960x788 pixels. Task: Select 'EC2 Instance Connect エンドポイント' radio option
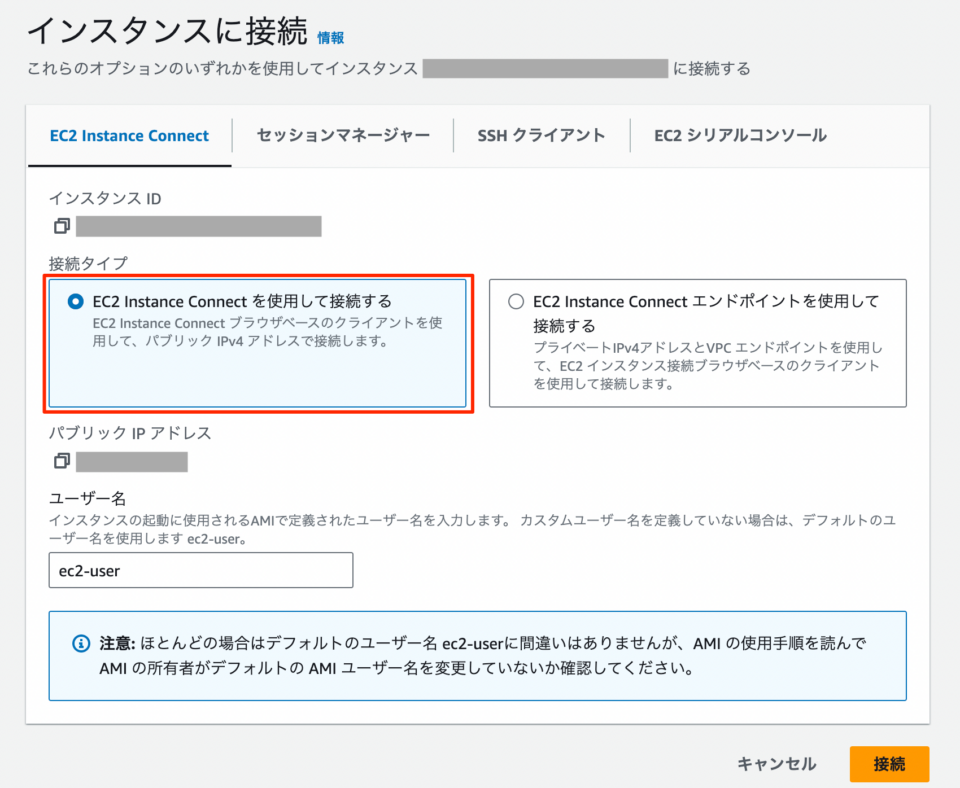[516, 301]
